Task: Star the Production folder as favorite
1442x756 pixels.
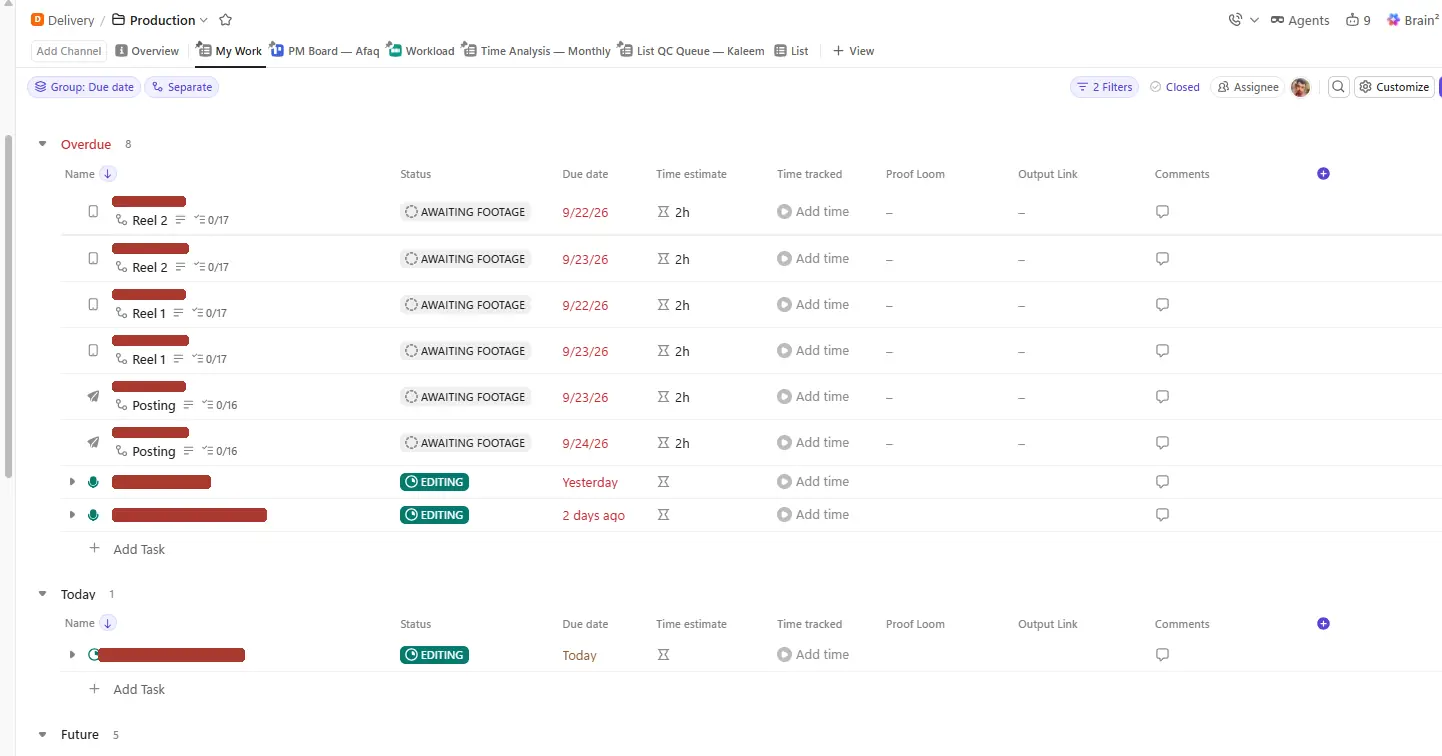Action: tap(225, 20)
